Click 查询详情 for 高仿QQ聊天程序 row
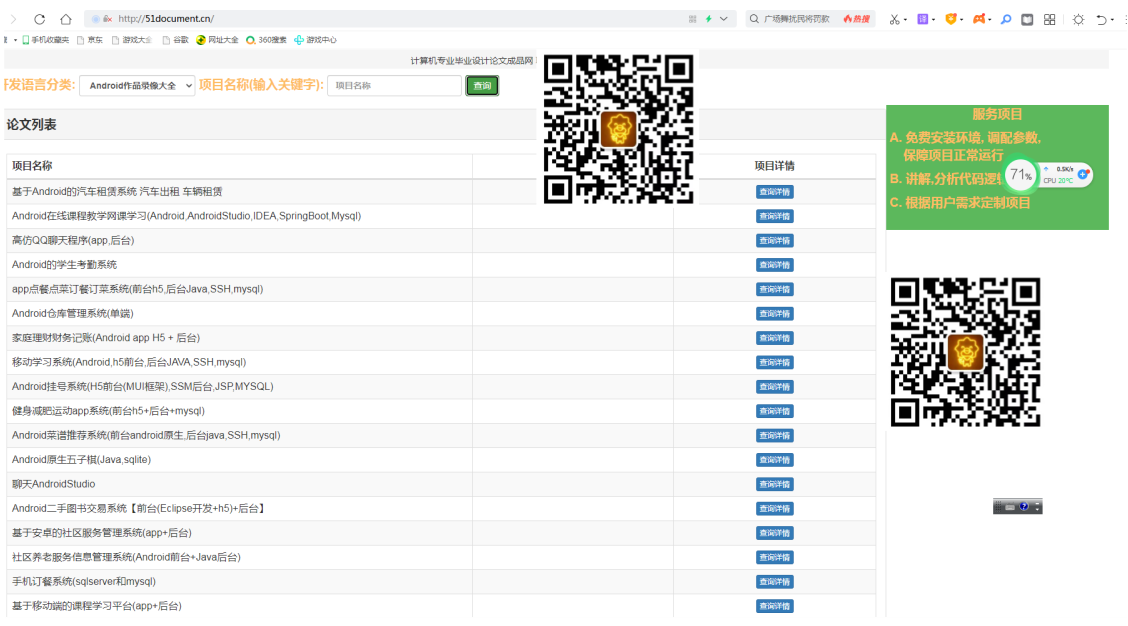This screenshot has width=1128, height=626. [775, 241]
